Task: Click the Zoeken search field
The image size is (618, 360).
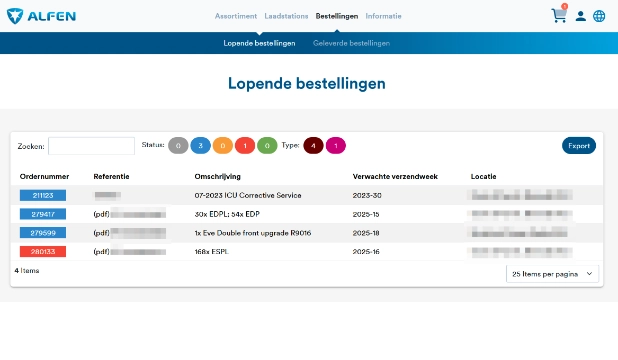Action: coord(91,146)
